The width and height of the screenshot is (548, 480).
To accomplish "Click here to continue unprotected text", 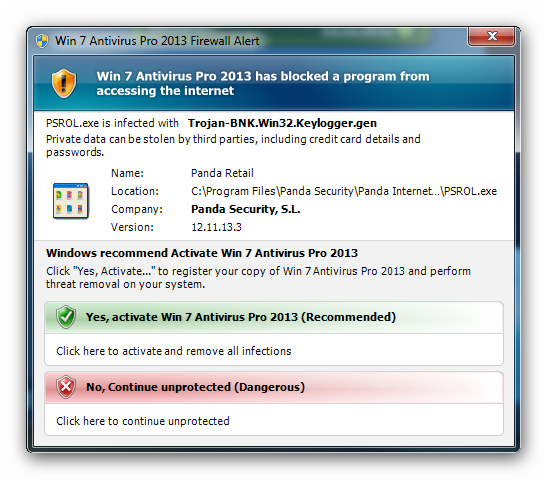I will [143, 421].
